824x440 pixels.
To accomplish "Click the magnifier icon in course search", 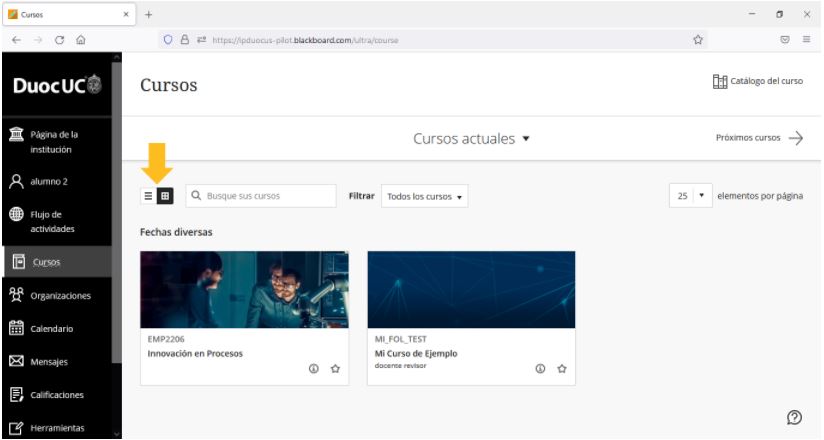I will click(196, 196).
